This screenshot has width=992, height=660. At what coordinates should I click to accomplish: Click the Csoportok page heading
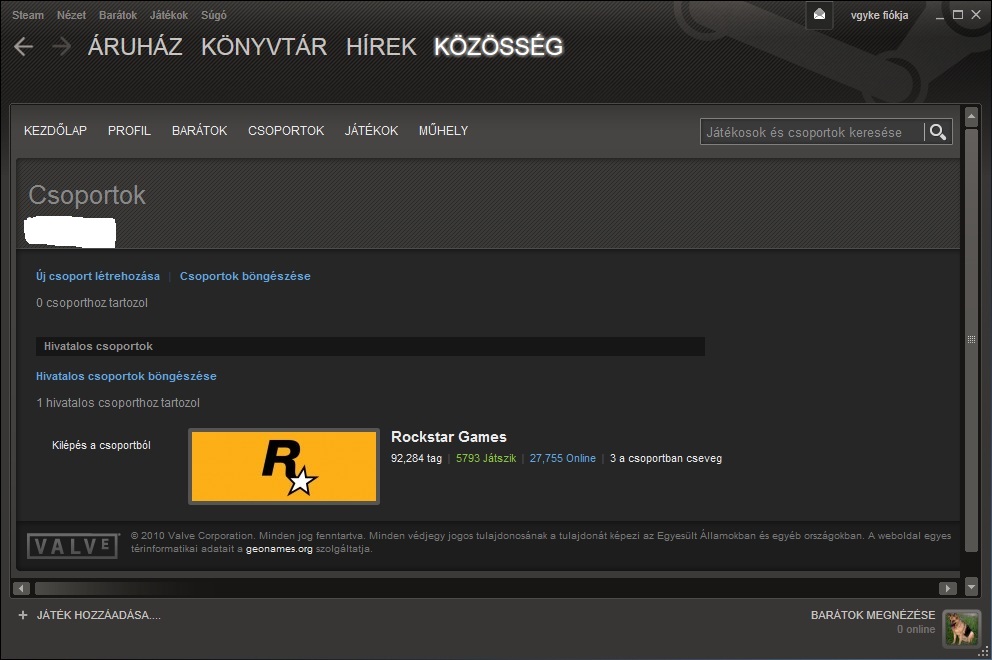point(87,195)
